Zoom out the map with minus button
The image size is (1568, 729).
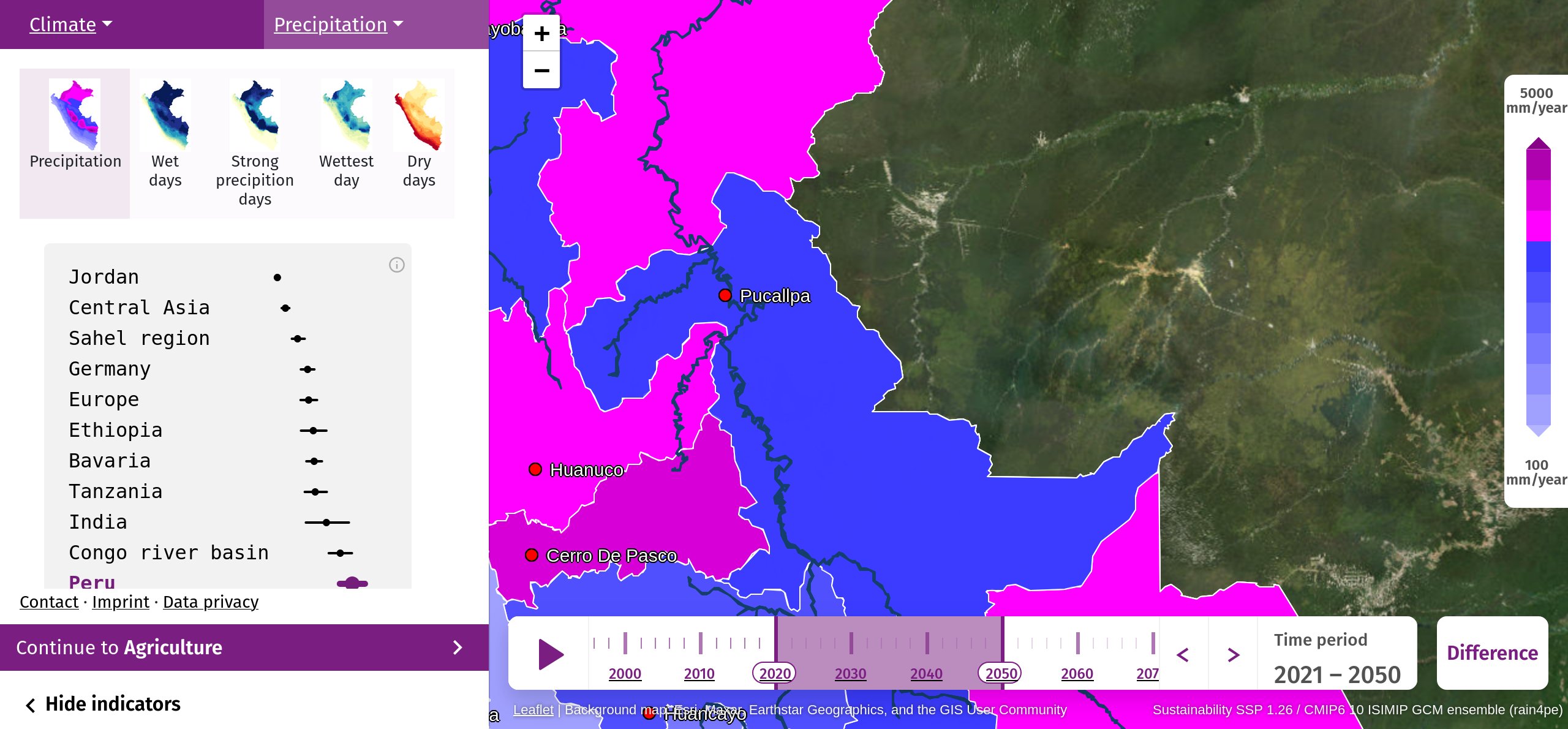pyautogui.click(x=541, y=70)
